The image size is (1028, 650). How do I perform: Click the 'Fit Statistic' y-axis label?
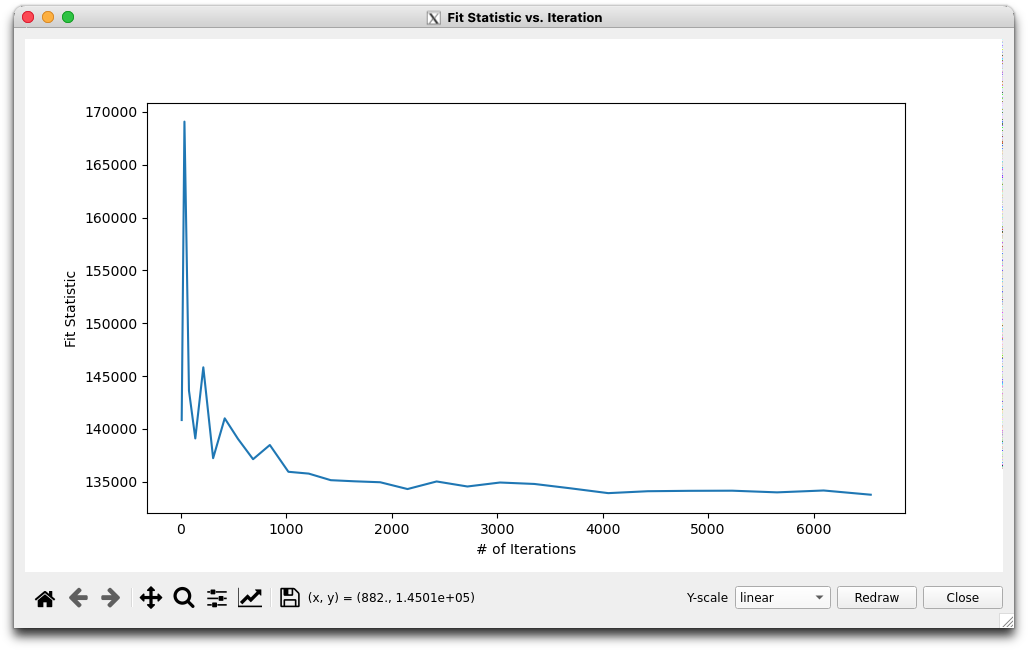pos(70,309)
